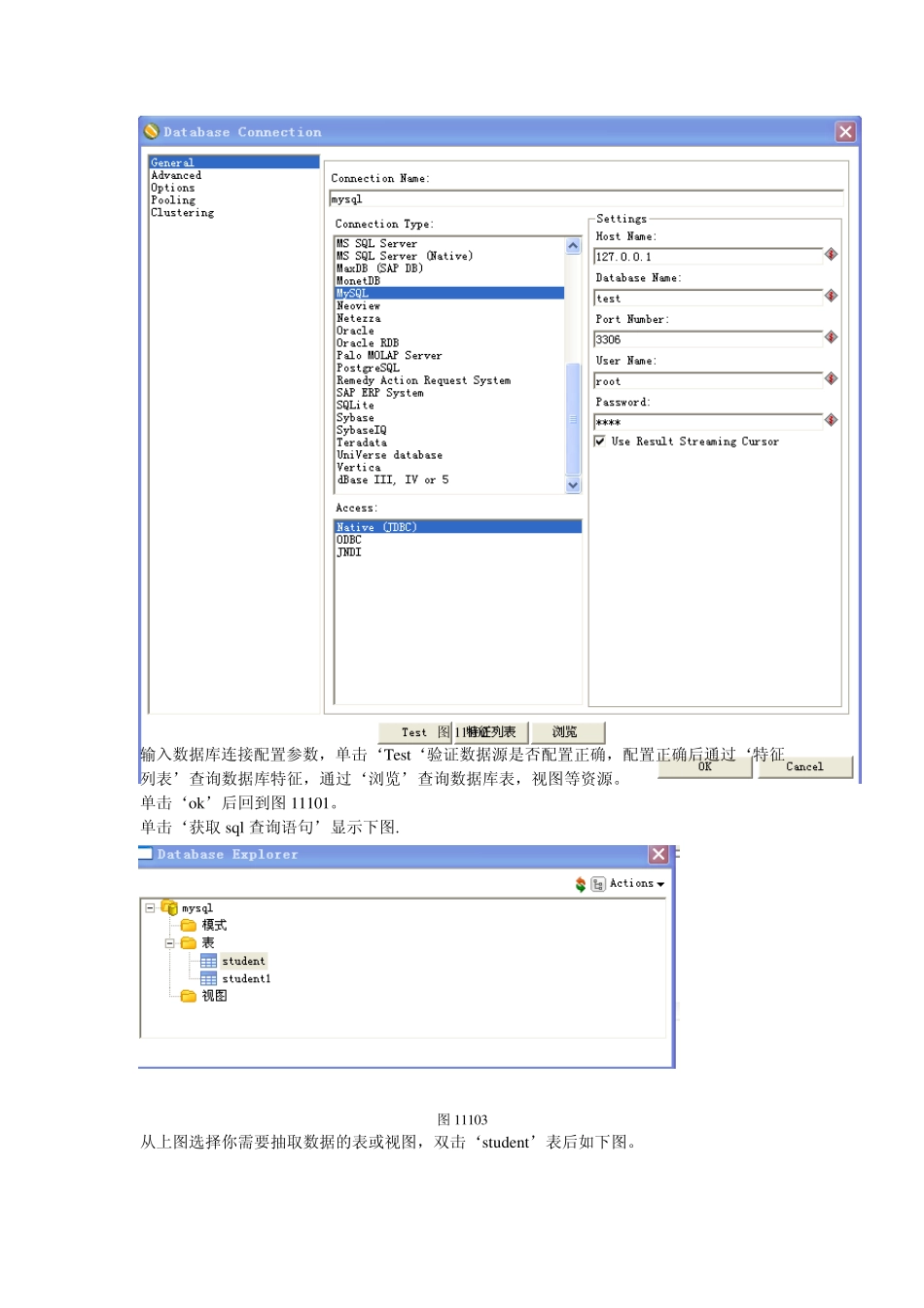Click the Connection Name input field
This screenshot has height=1308, width=924.
point(586,198)
